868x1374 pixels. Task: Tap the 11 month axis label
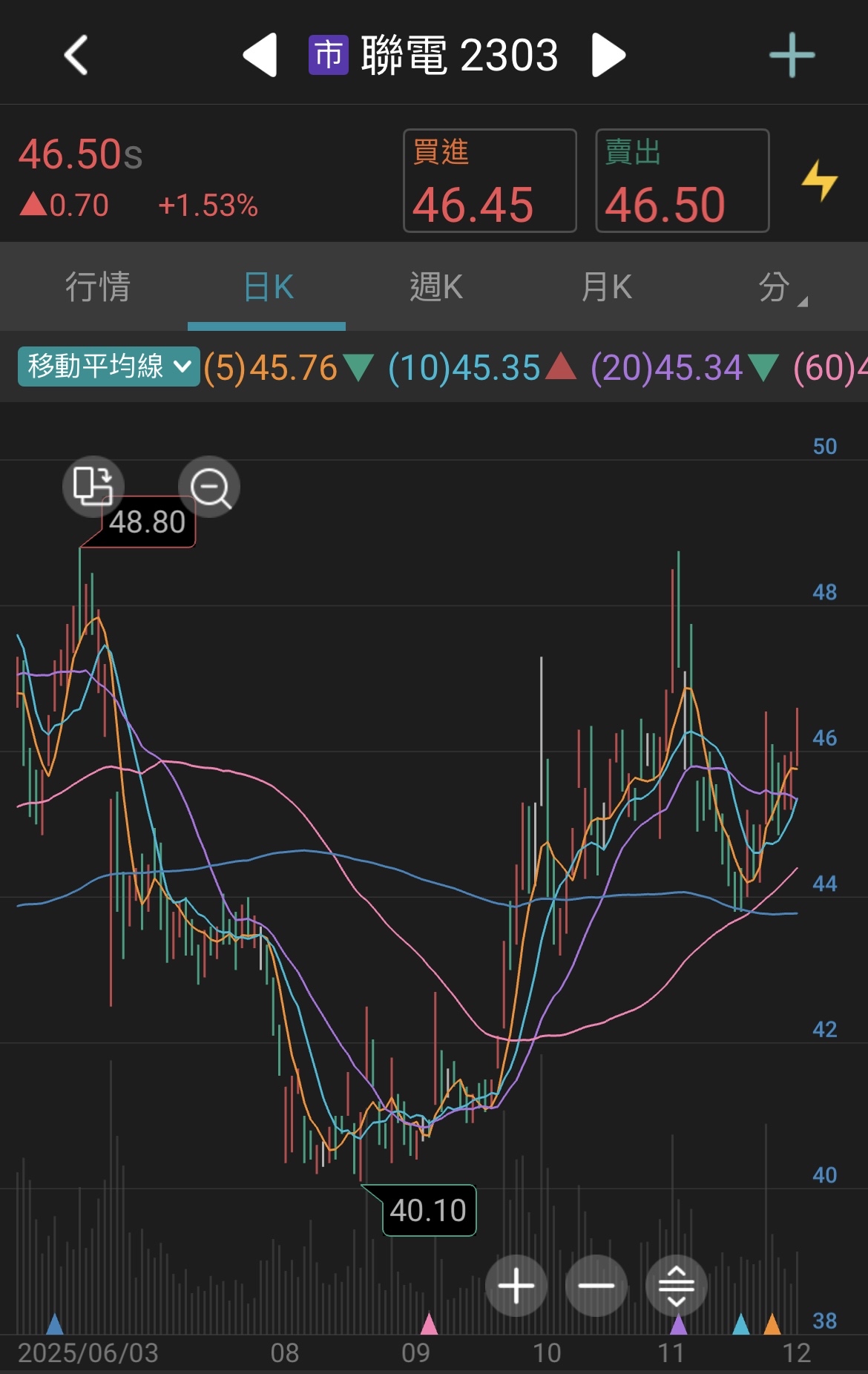pyautogui.click(x=671, y=1353)
